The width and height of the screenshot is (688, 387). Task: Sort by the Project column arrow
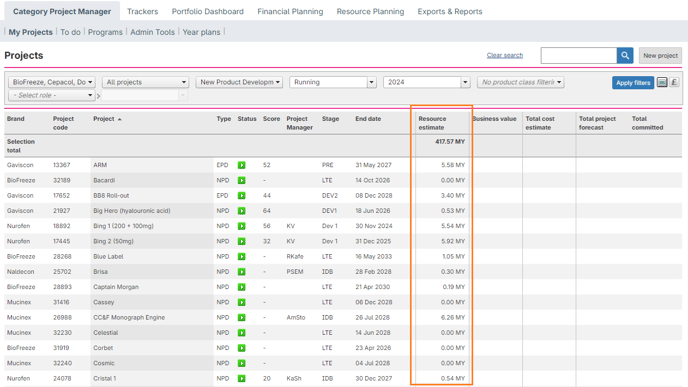[120, 119]
